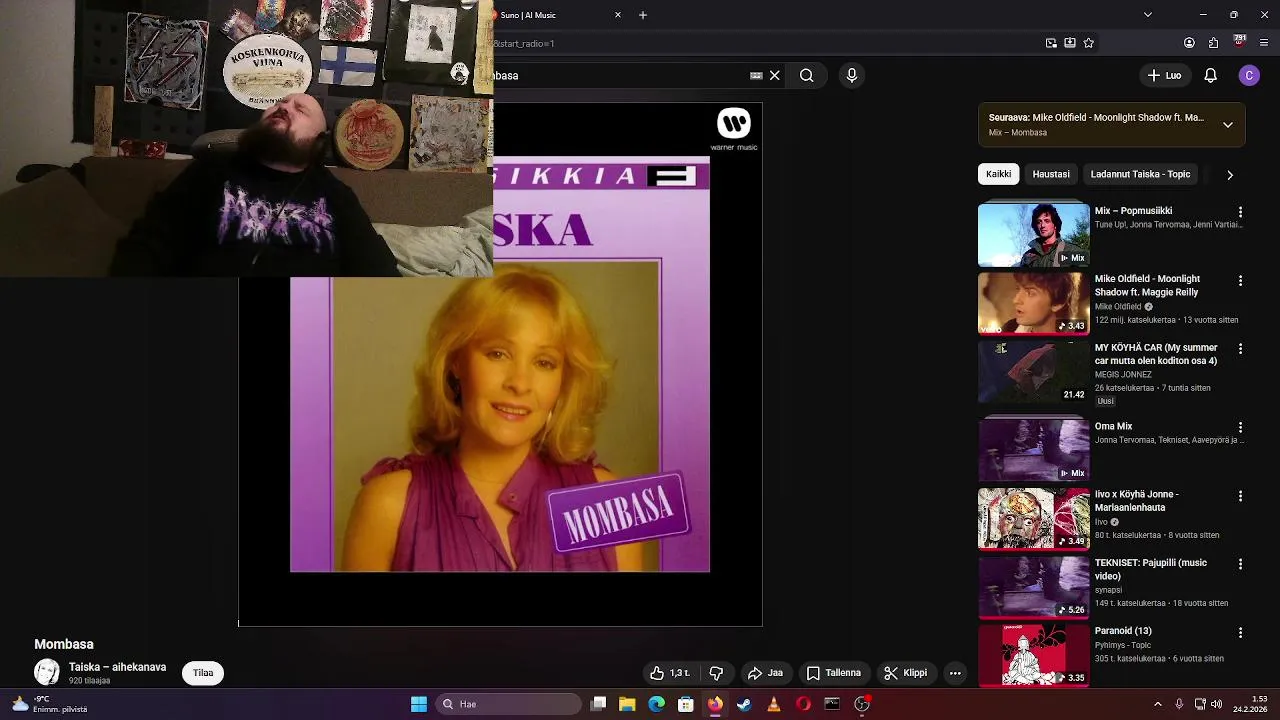Open the ad blocker extension showing 791
Viewport: 1280px width, 720px height.
click(x=1240, y=42)
